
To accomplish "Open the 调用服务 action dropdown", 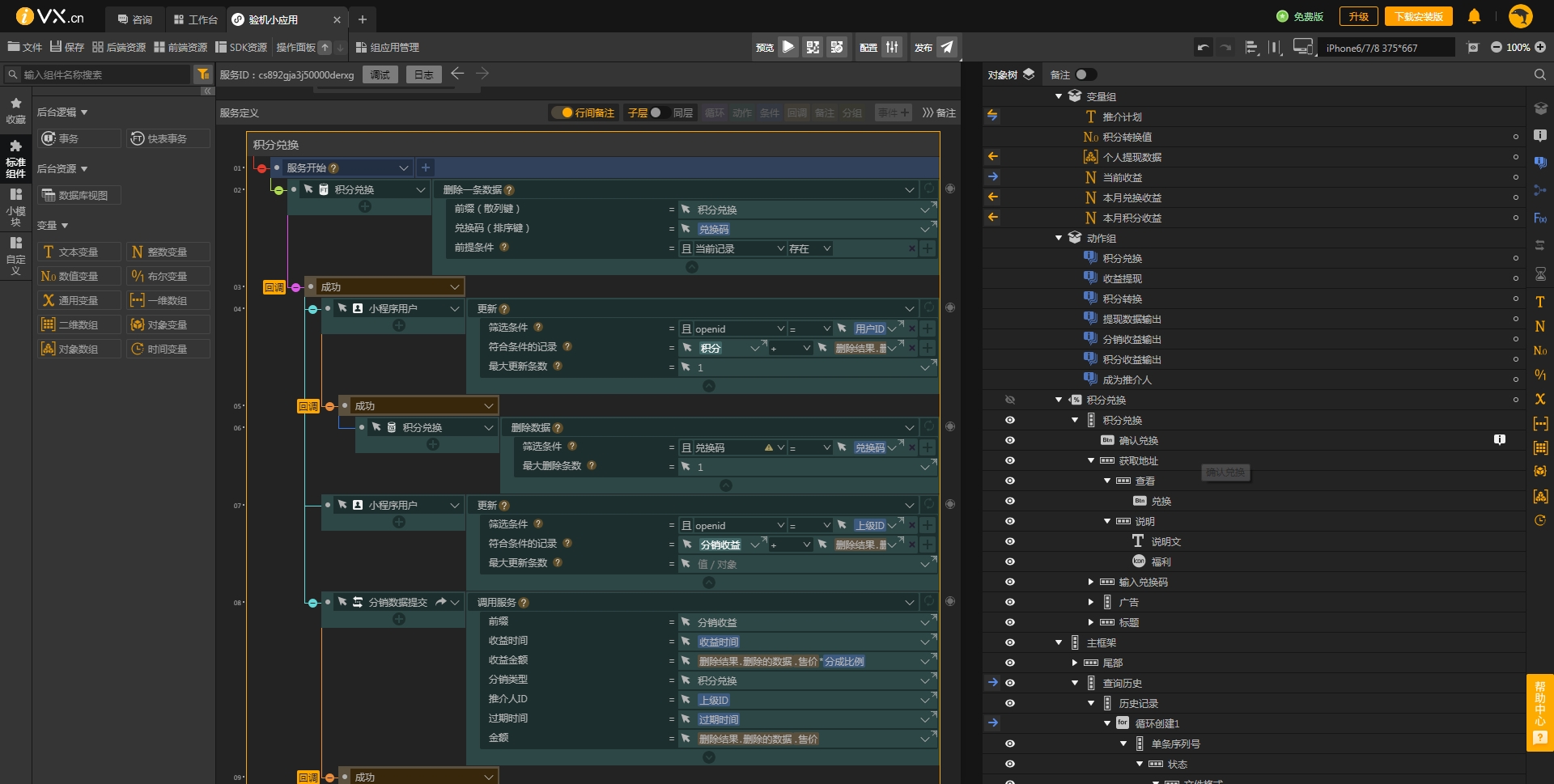I will point(910,603).
